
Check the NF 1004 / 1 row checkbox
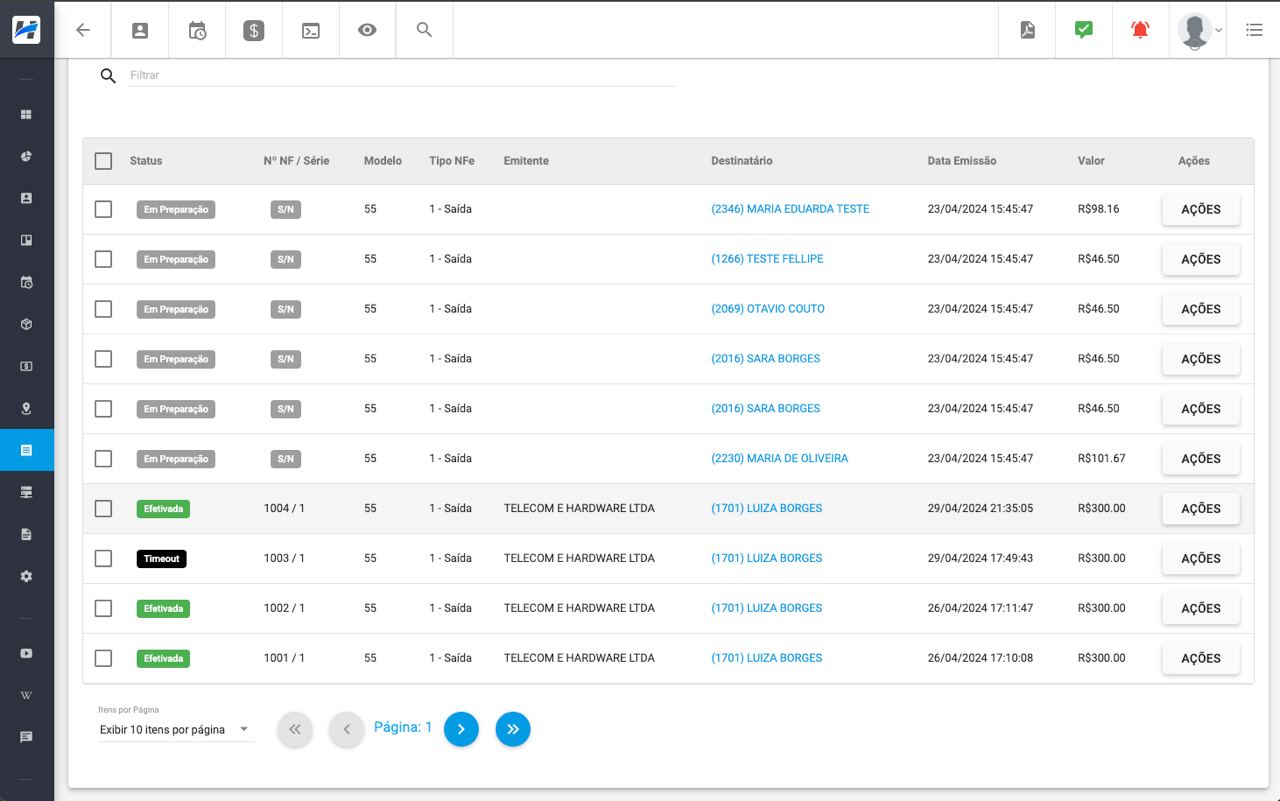(x=103, y=509)
